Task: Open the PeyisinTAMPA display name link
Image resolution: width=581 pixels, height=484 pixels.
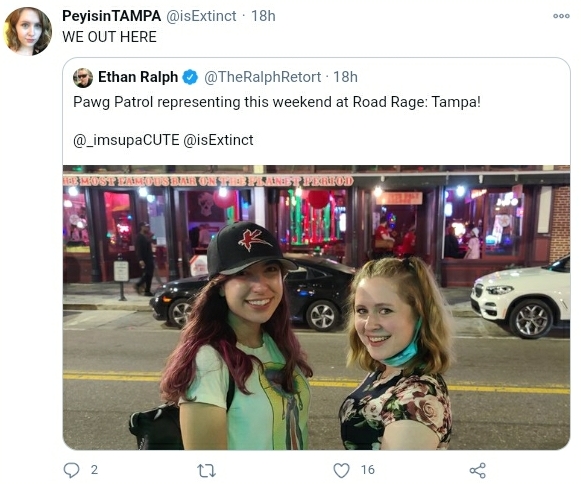Action: click(112, 16)
